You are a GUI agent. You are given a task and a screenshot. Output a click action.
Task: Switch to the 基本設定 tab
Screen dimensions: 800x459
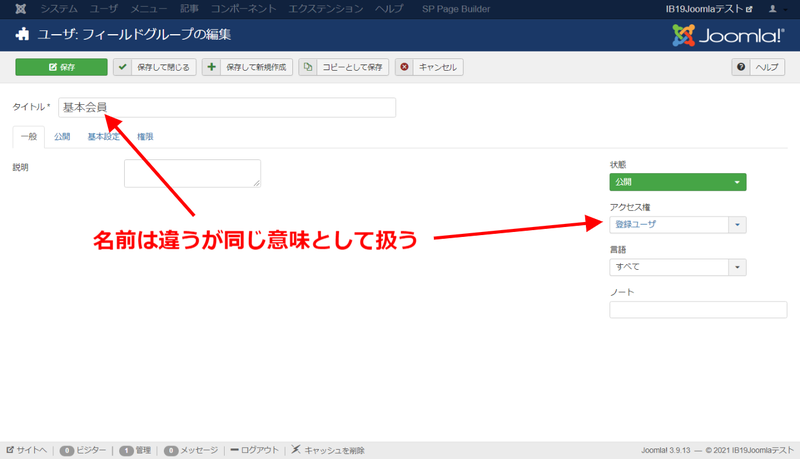point(104,137)
